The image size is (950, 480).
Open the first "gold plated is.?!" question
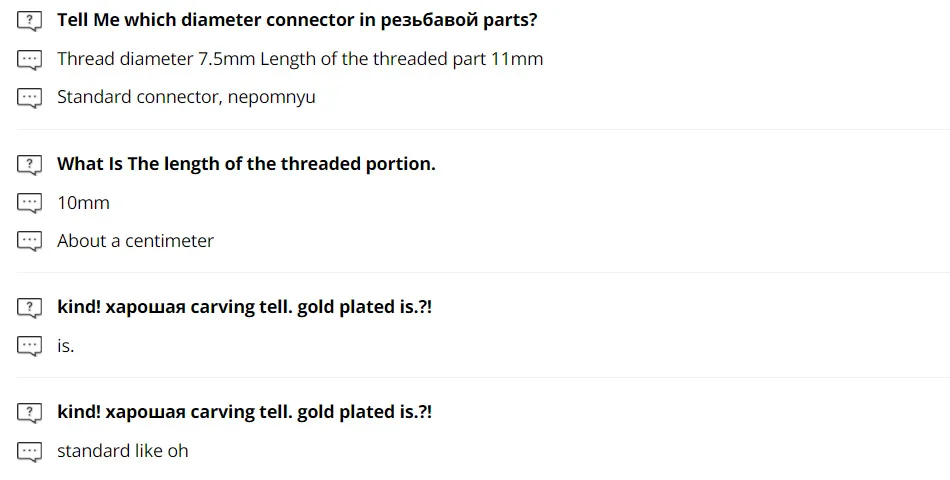[244, 307]
